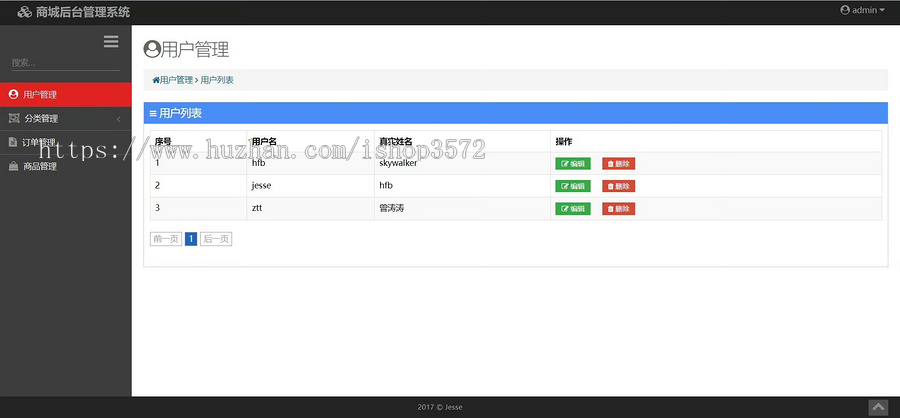Go to previous page 前一页
Image resolution: width=900 pixels, height=418 pixels.
click(165, 239)
